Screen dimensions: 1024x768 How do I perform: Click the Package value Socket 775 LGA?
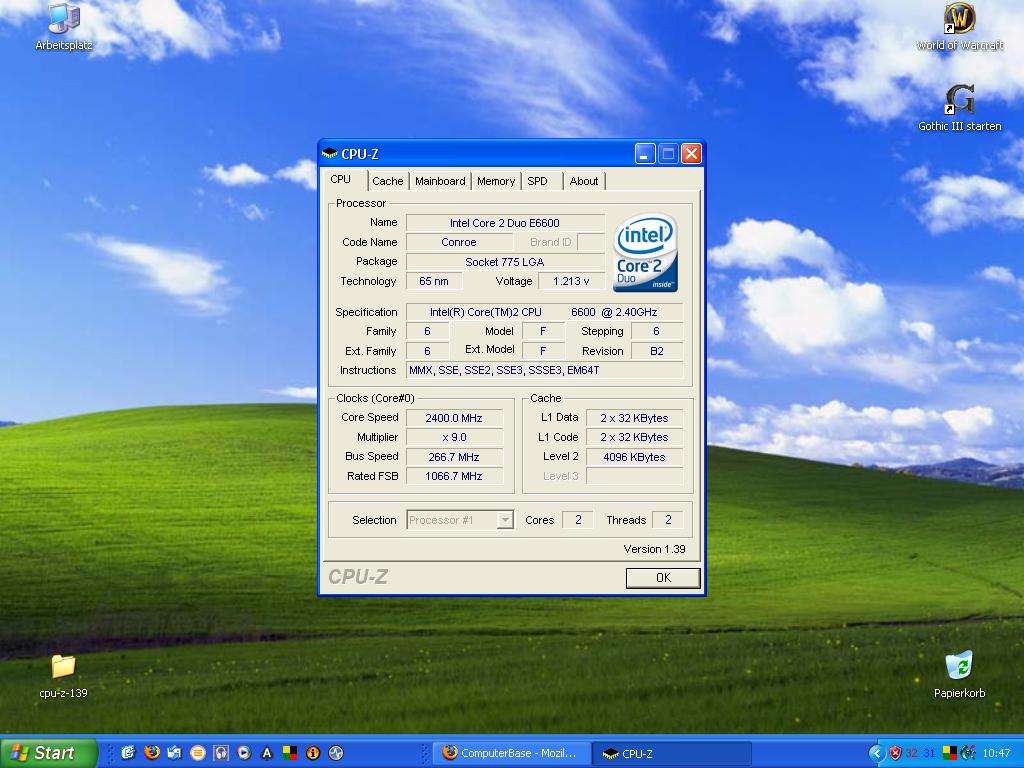coord(505,262)
